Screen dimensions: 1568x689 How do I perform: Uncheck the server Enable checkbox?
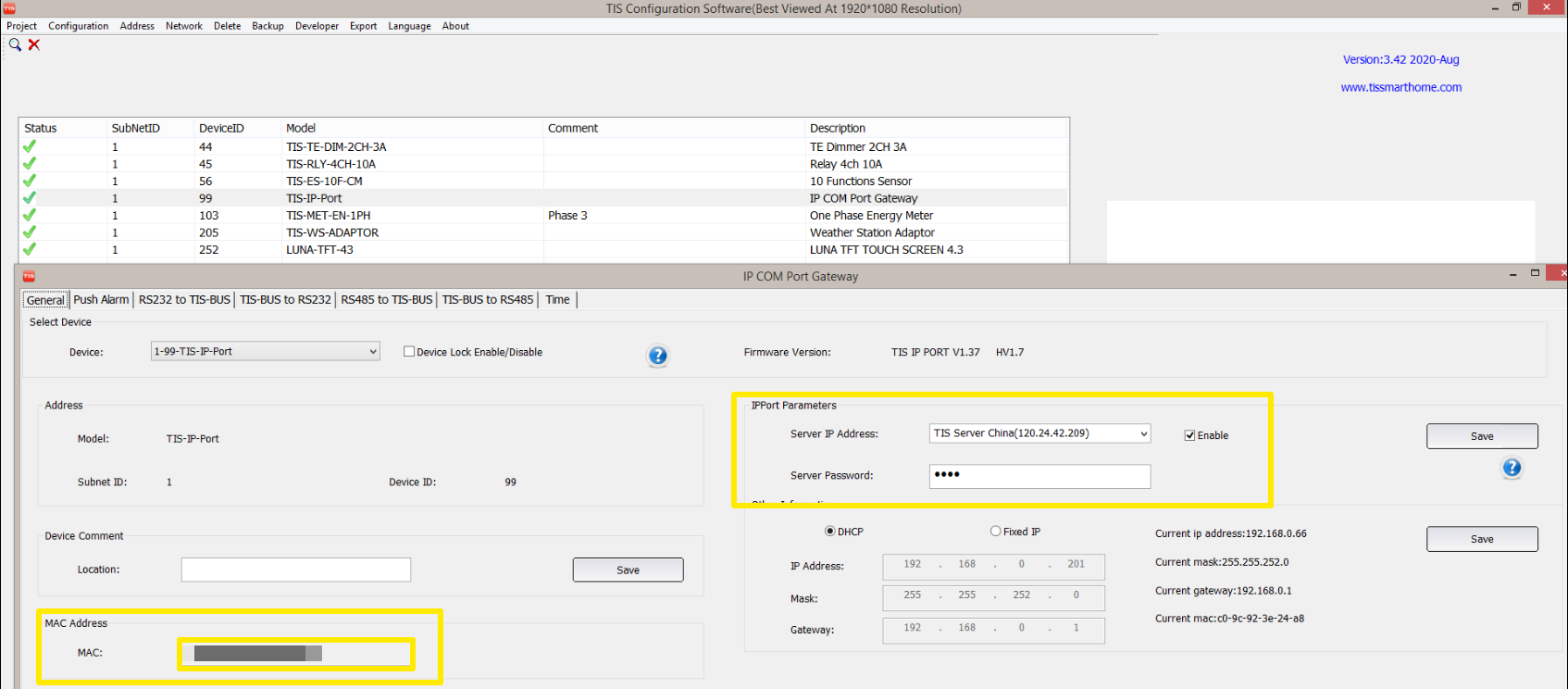1189,435
